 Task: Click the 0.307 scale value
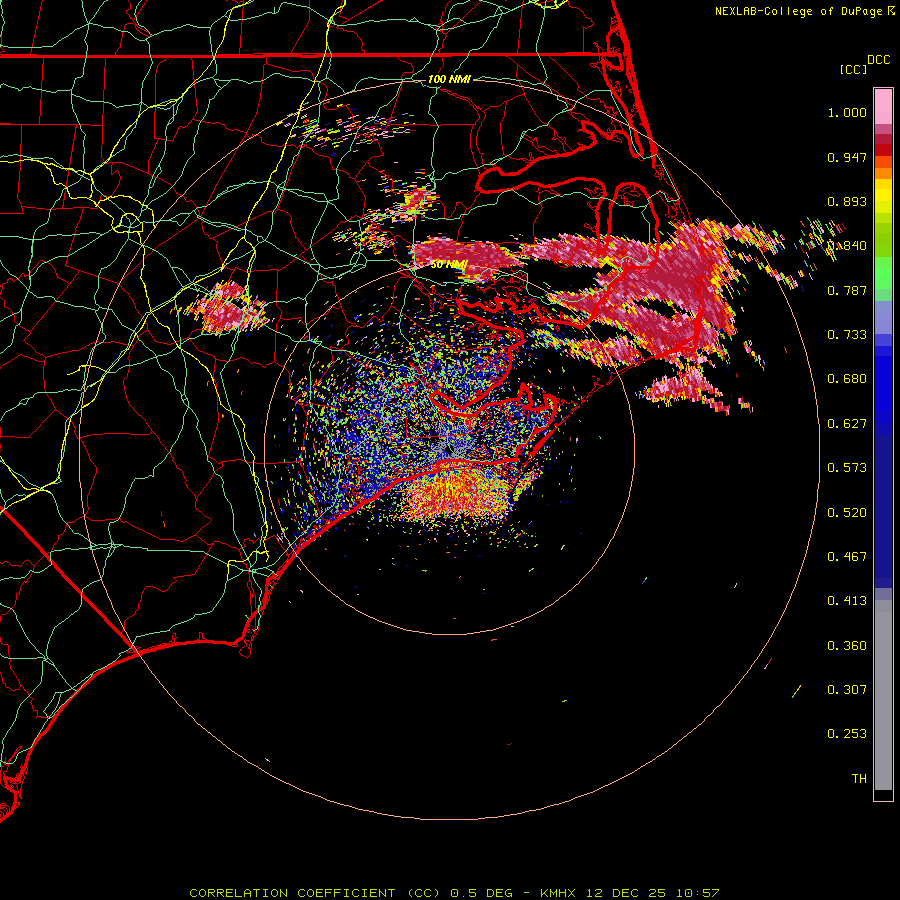pyautogui.click(x=847, y=690)
